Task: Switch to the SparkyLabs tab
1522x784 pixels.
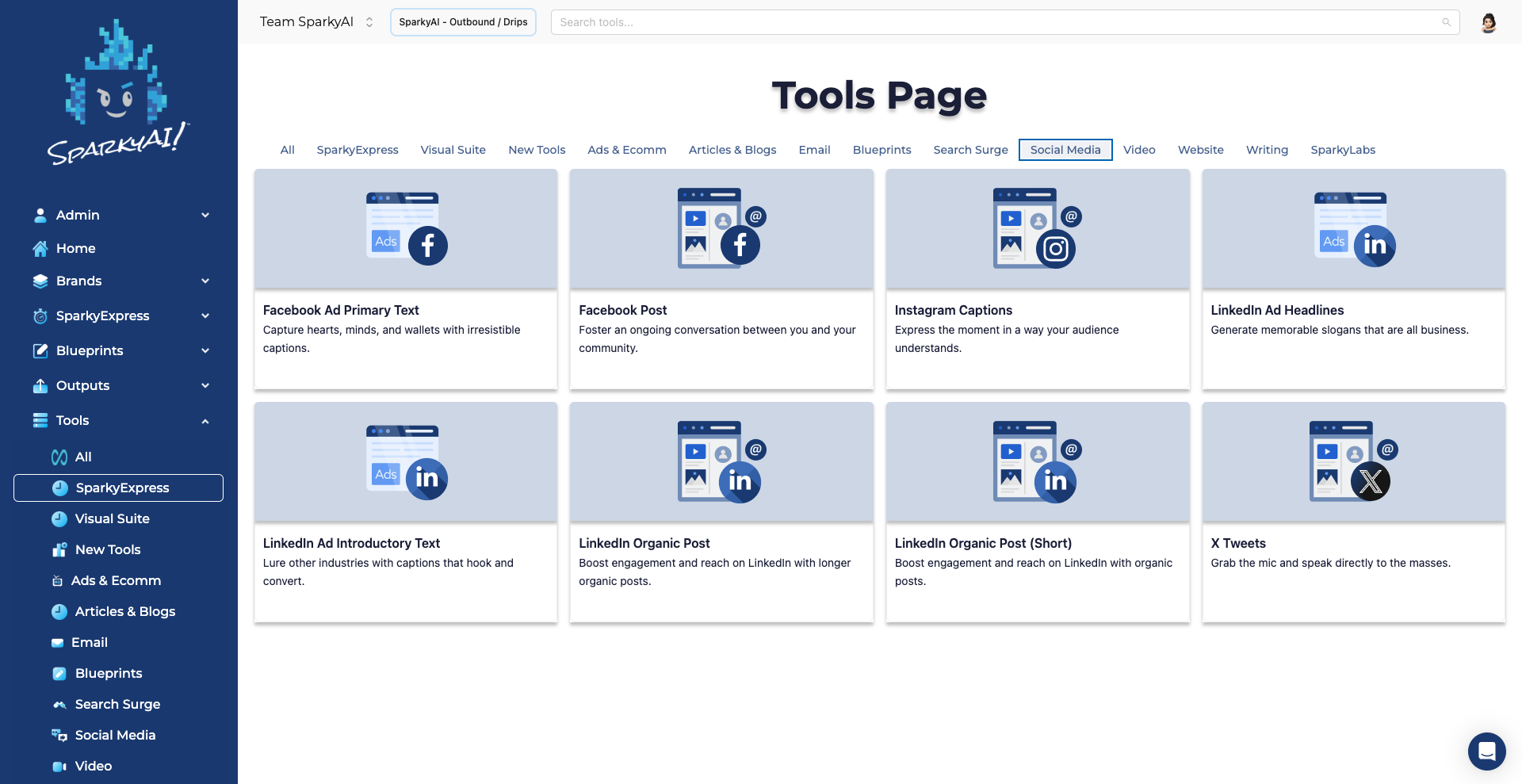Action: click(x=1342, y=150)
